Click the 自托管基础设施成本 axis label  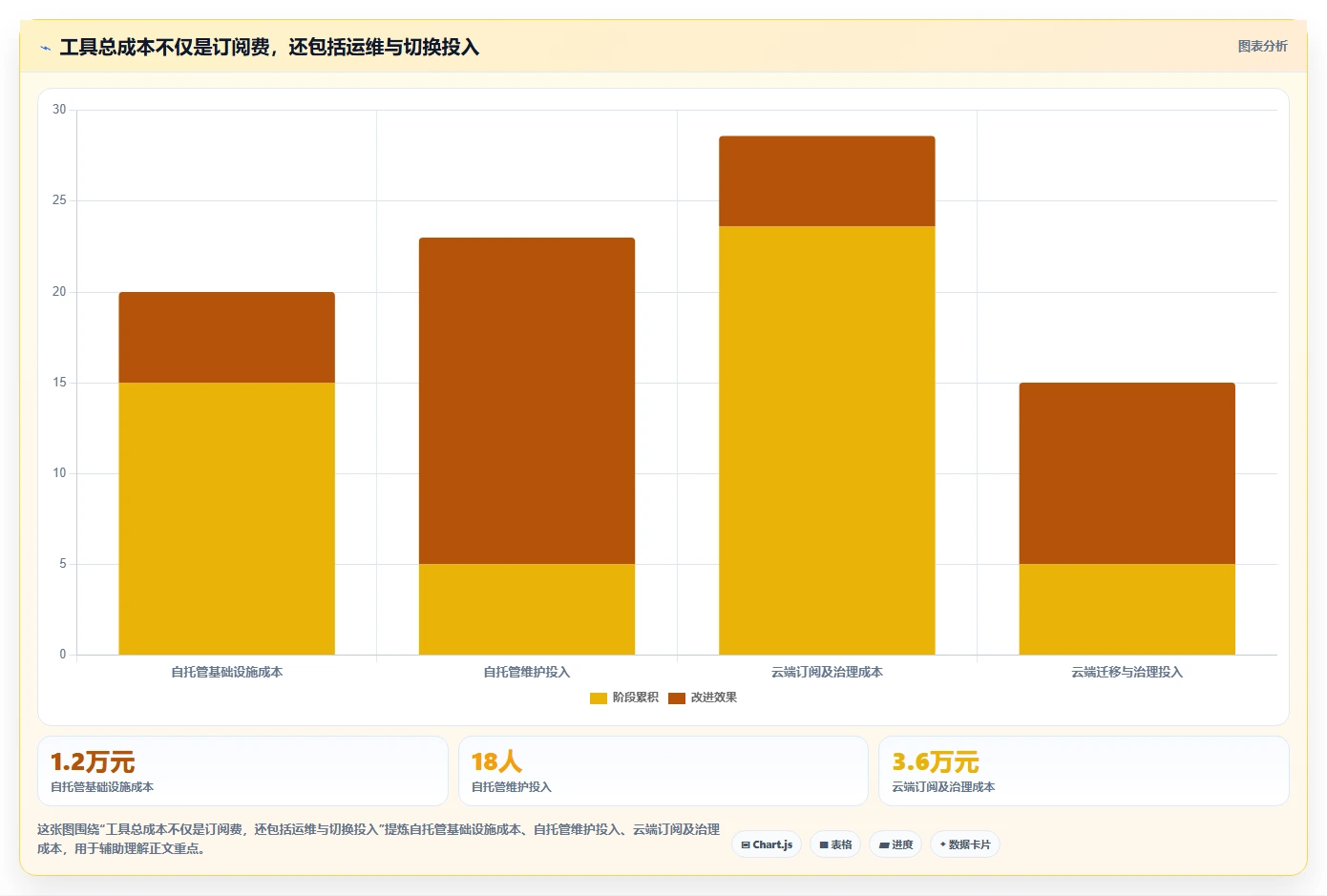[227, 672]
